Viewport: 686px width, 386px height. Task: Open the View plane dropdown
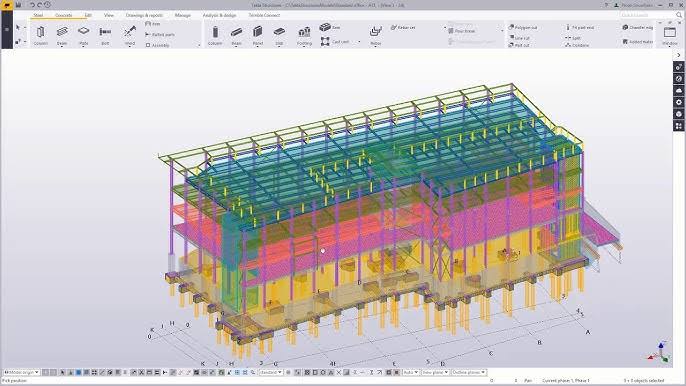coord(435,372)
